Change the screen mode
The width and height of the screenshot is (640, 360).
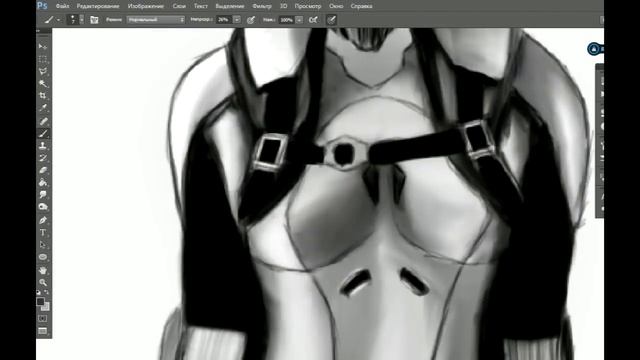coord(42,331)
